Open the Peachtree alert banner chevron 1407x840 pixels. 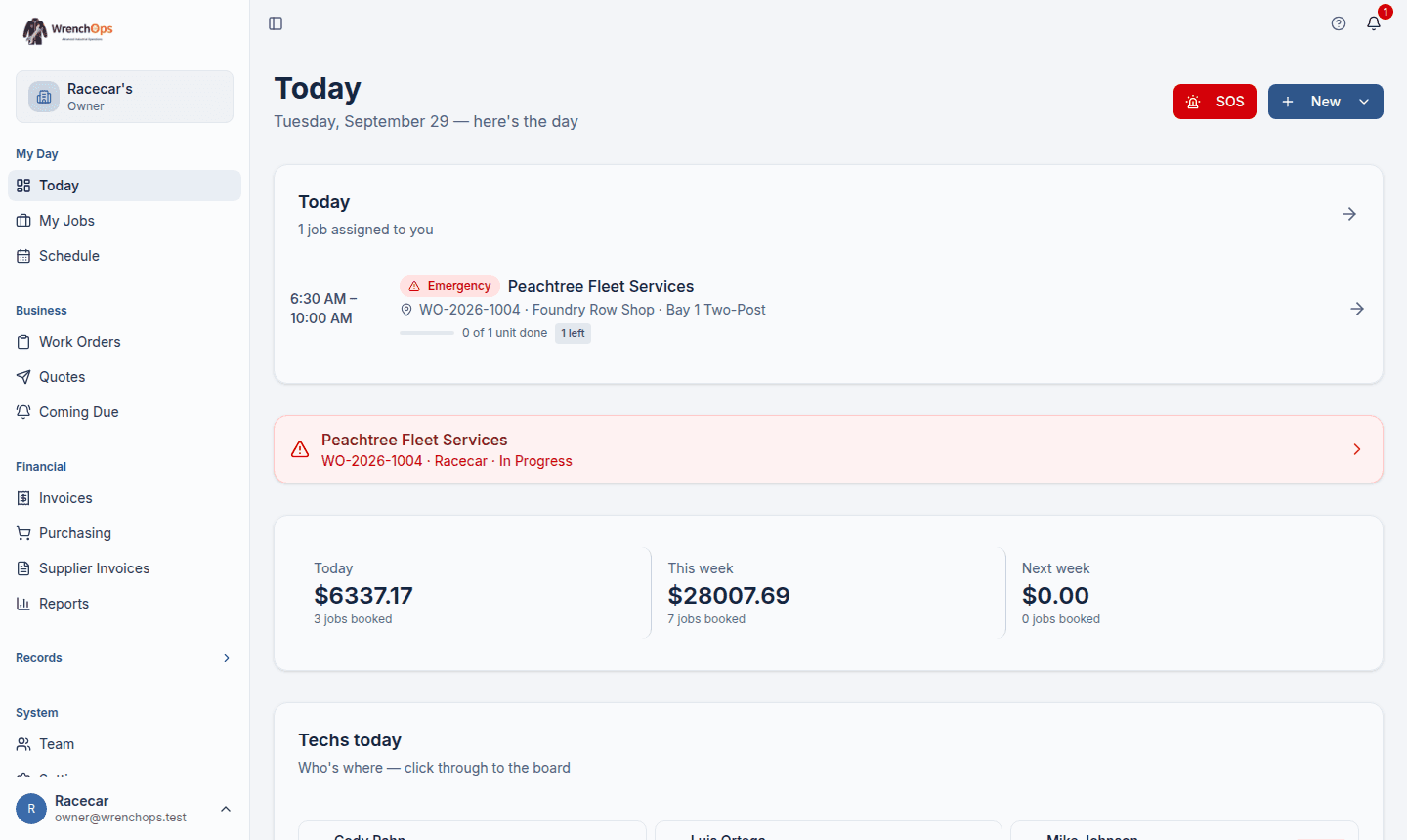click(1357, 449)
